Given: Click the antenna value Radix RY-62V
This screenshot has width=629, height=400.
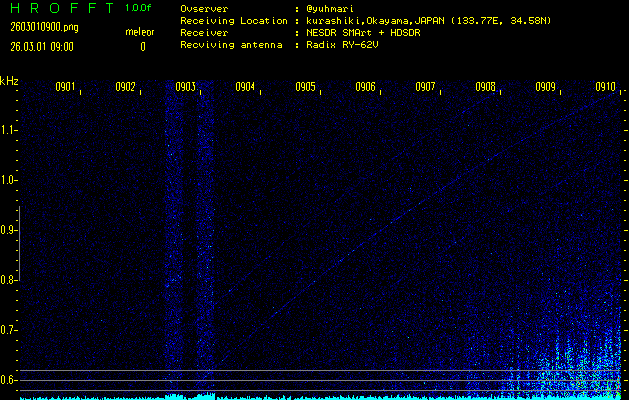Looking at the screenshot, I should (x=342, y=45).
